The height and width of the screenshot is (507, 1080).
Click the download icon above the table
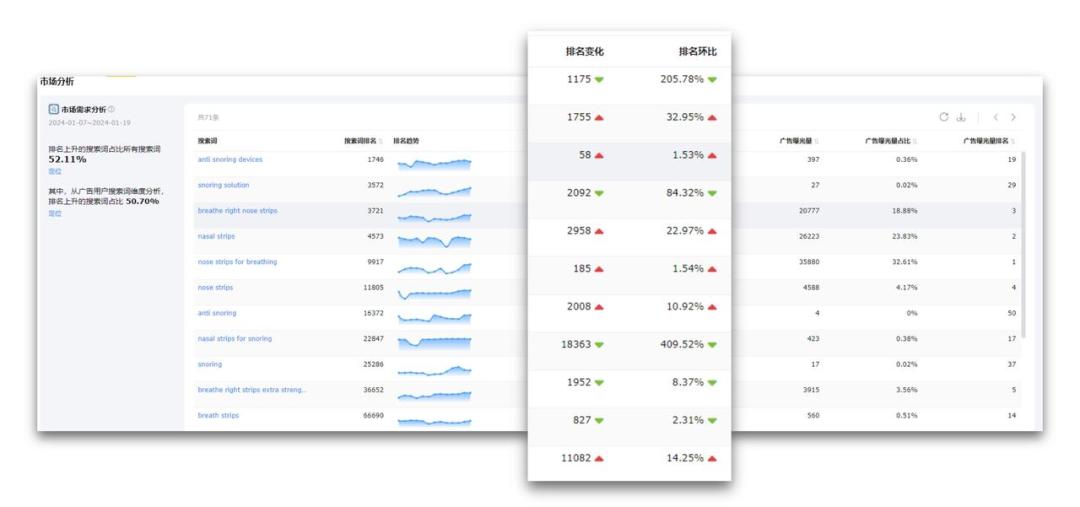point(961,117)
